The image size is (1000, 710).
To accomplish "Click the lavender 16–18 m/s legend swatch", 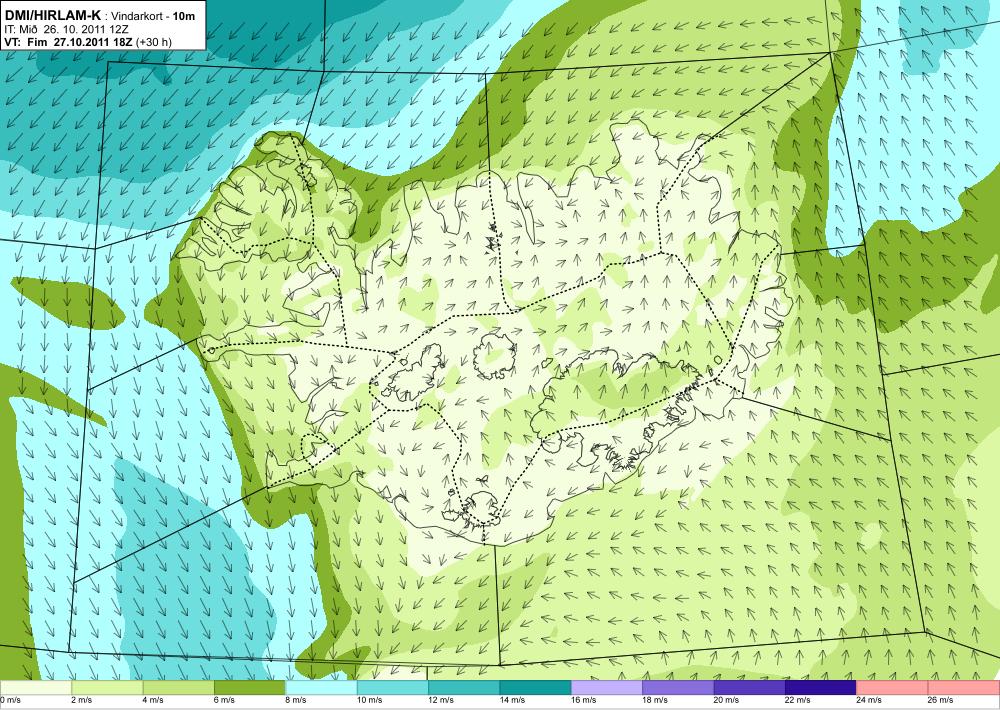I will pos(607,687).
